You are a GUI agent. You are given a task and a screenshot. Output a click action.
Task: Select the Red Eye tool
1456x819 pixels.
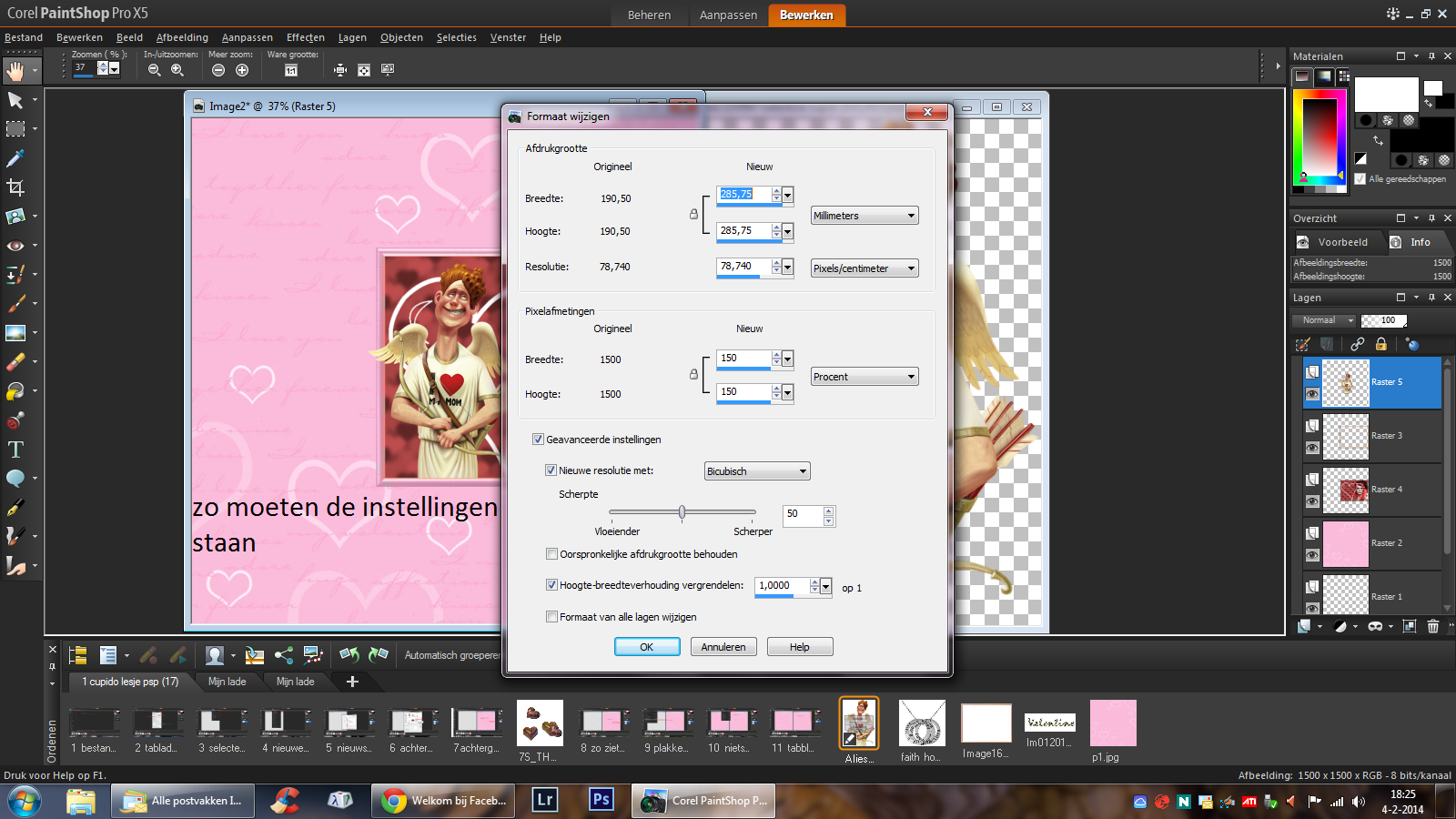tap(15, 246)
